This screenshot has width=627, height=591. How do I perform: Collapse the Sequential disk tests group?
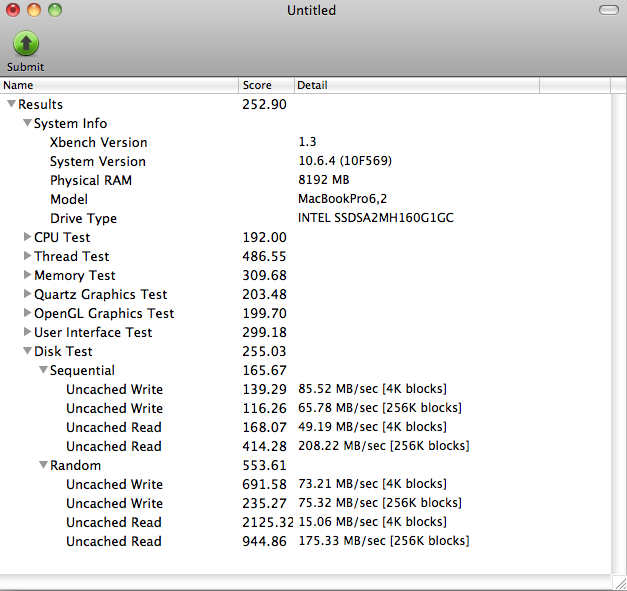(43, 370)
